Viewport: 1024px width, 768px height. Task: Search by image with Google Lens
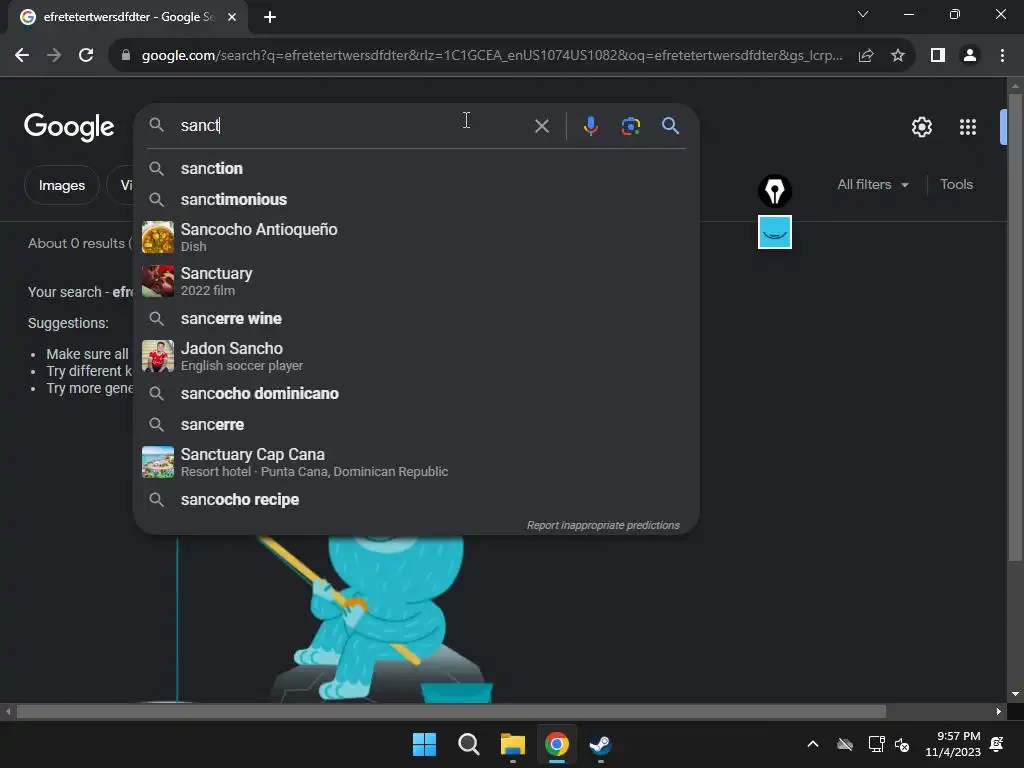coord(630,125)
